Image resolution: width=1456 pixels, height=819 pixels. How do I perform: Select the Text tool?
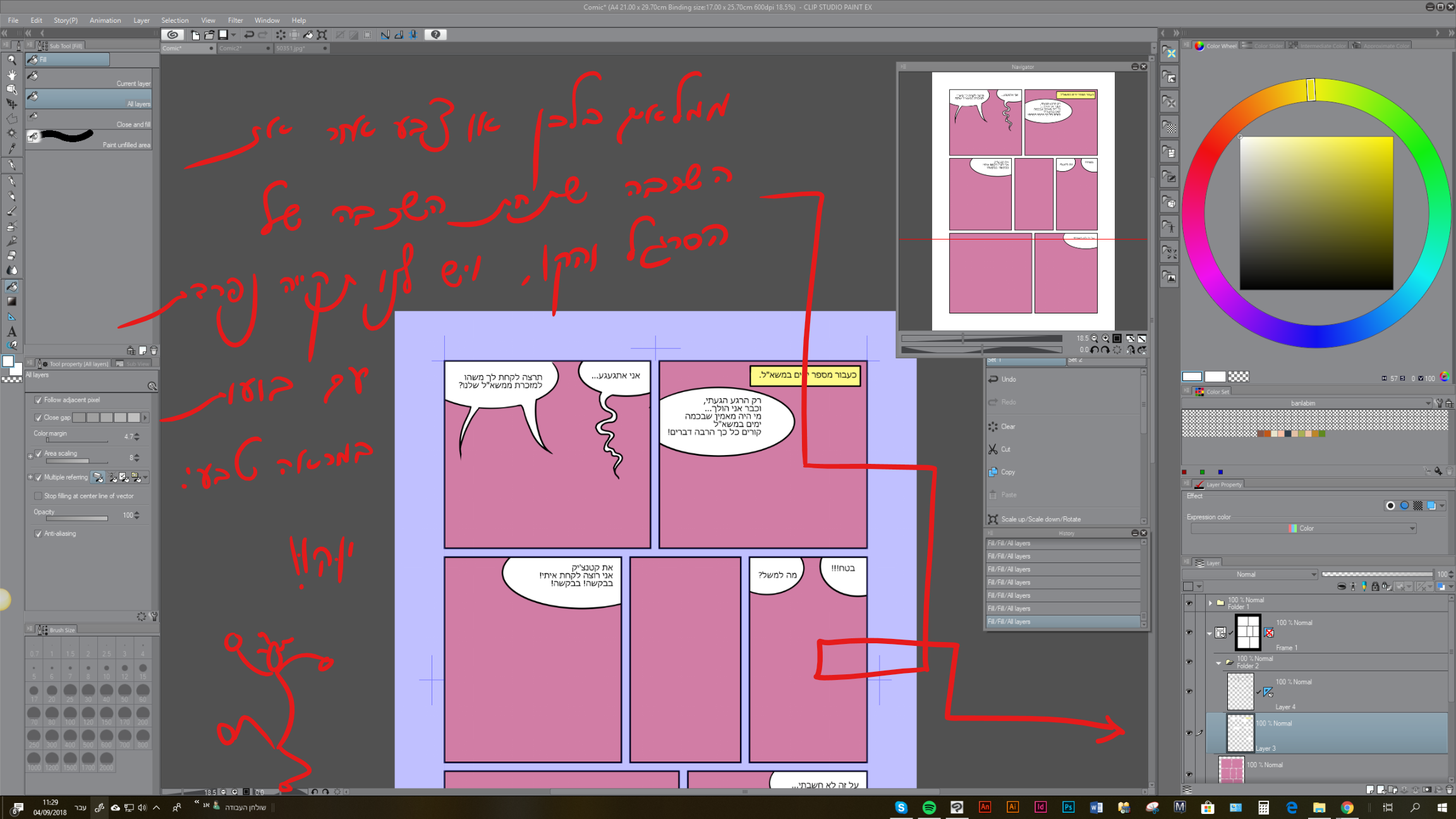coord(11,331)
